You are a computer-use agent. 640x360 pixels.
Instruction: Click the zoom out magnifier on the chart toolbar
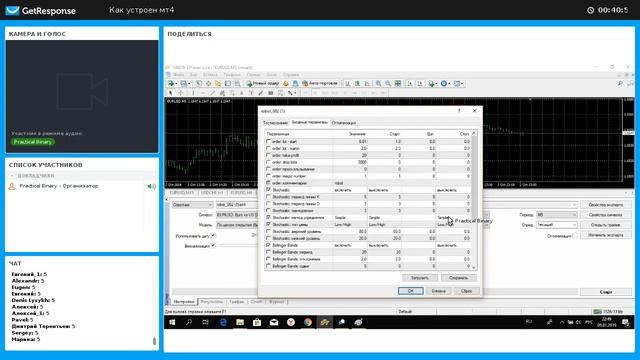388,83
